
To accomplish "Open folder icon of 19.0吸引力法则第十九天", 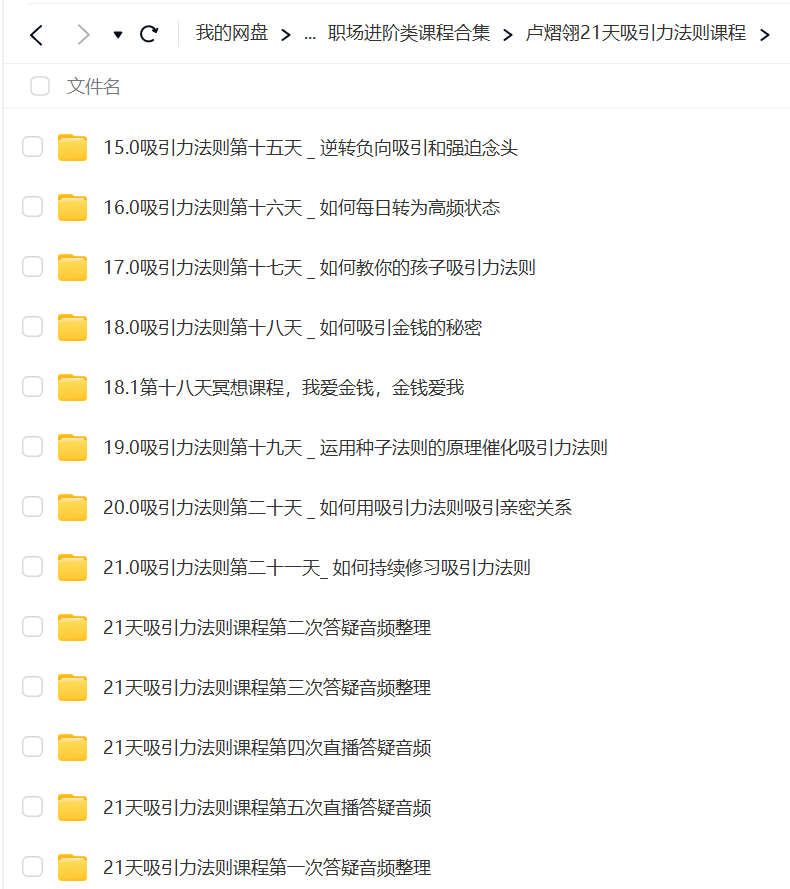I will coord(73,447).
